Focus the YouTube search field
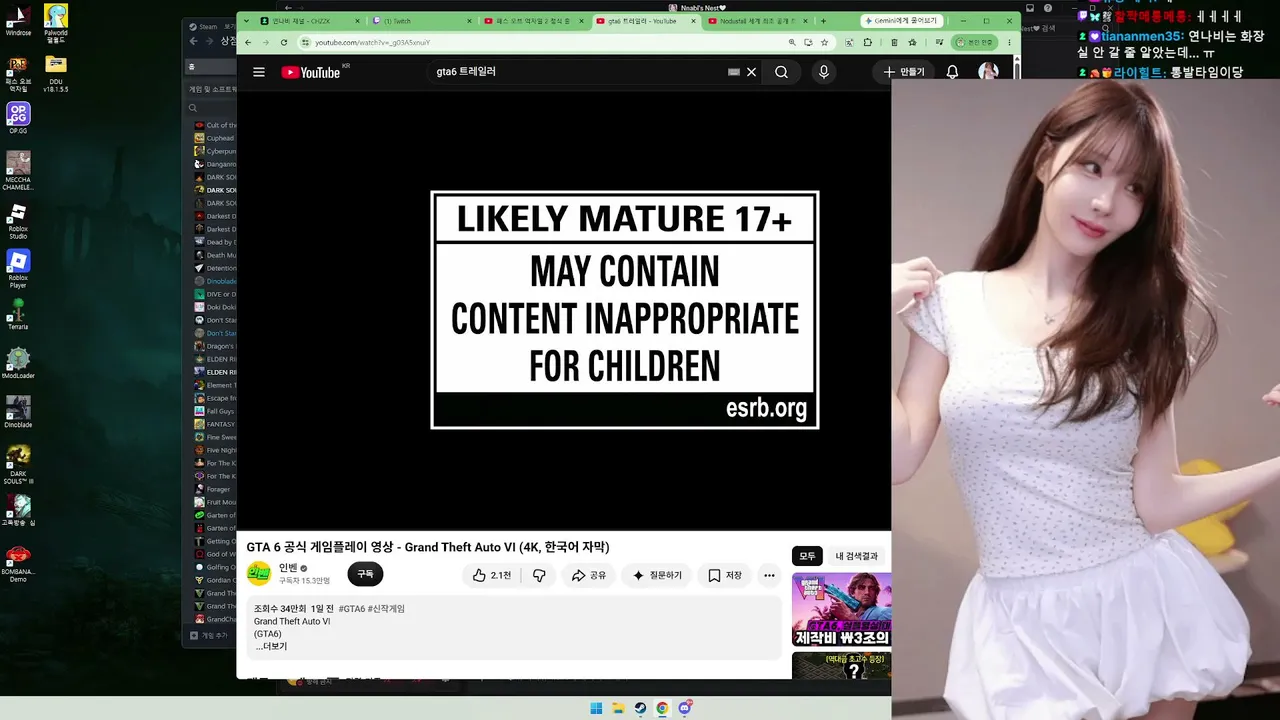 580,72
